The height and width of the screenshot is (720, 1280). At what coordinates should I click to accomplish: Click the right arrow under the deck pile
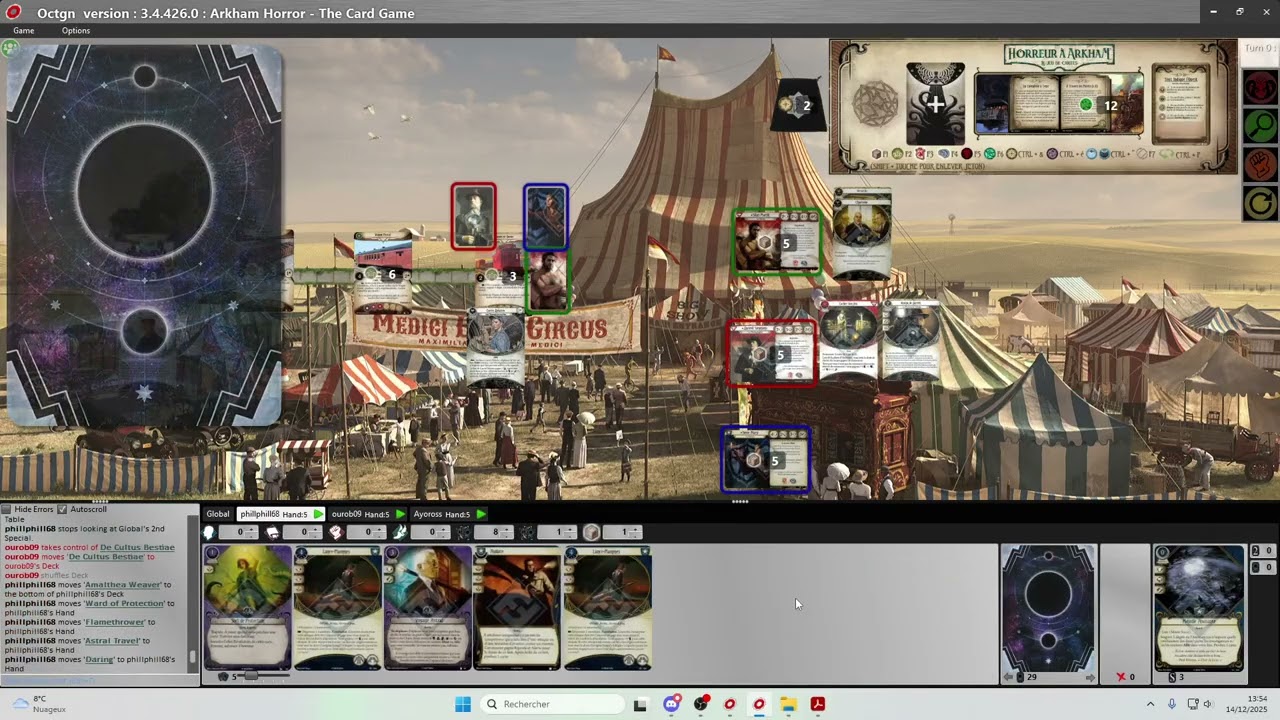[1090, 677]
